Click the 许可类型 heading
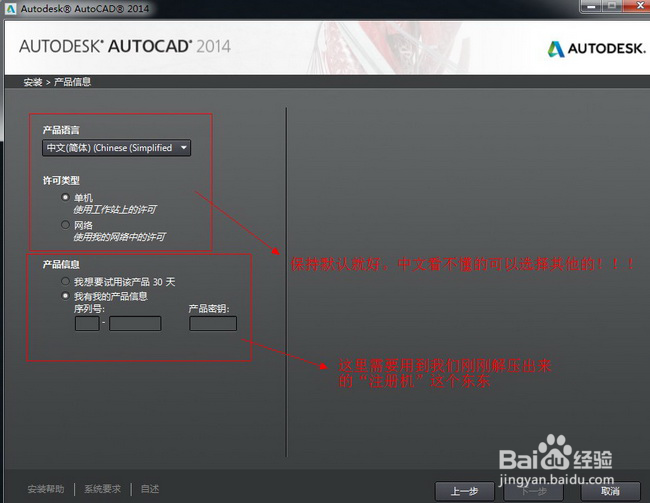The height and width of the screenshot is (503, 650). [x=61, y=180]
